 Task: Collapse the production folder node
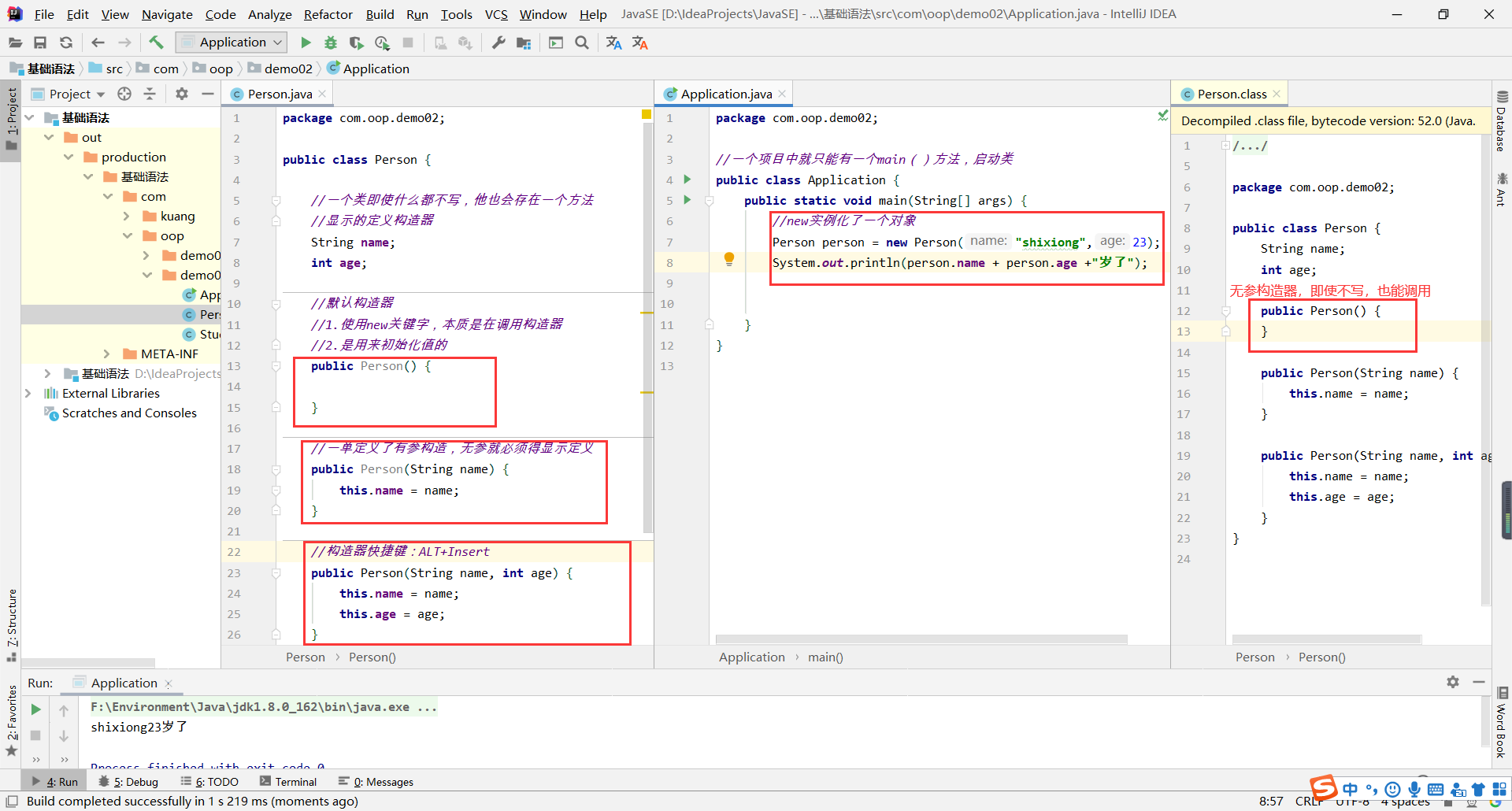click(x=69, y=157)
